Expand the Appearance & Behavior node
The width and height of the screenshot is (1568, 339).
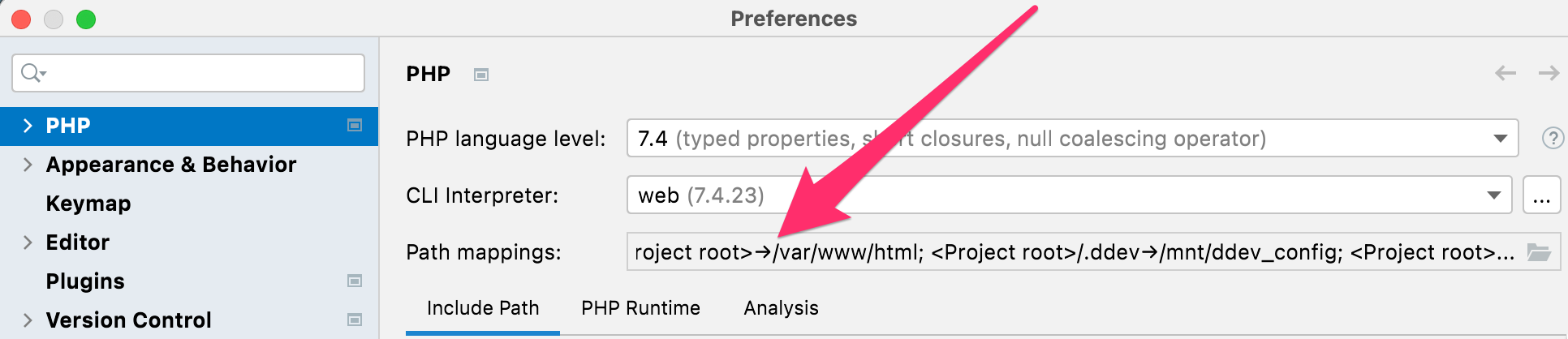(28, 165)
